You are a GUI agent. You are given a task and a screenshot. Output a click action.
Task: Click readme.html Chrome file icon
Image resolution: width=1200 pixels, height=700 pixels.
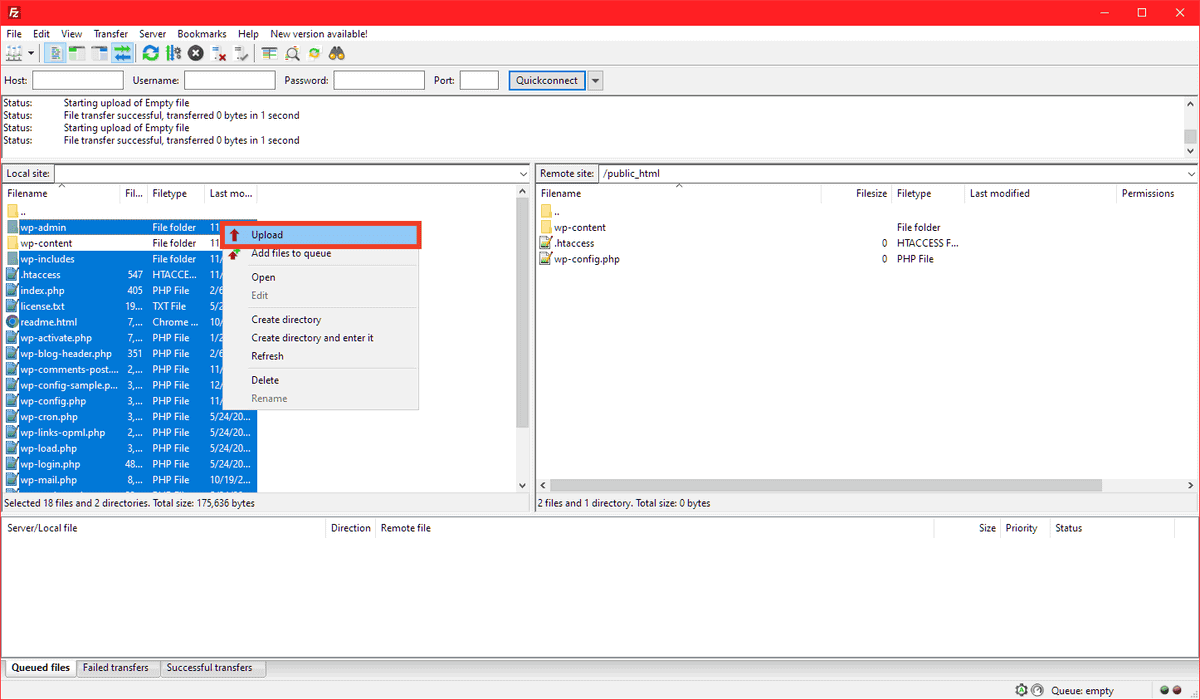[12, 322]
